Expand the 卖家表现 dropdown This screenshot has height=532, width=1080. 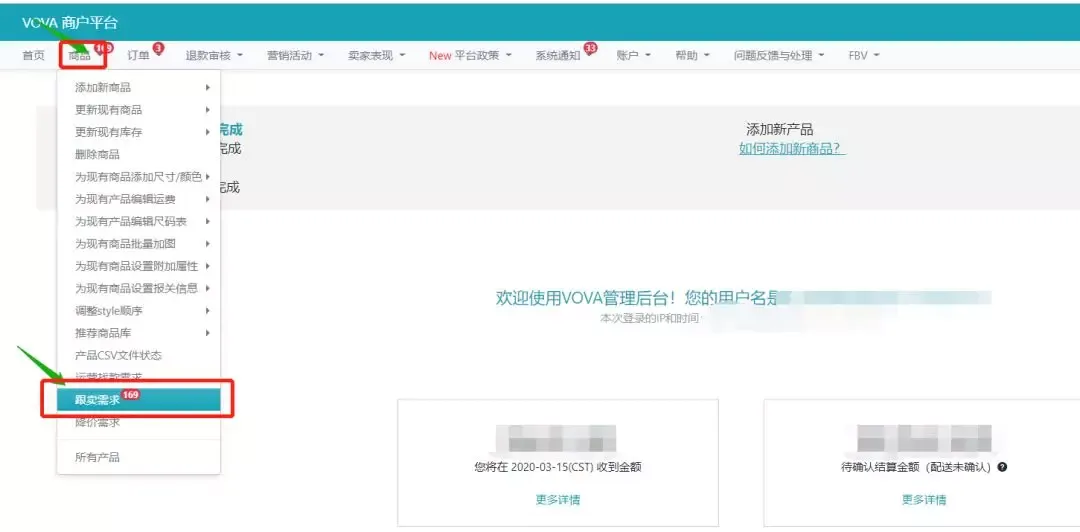click(377, 56)
